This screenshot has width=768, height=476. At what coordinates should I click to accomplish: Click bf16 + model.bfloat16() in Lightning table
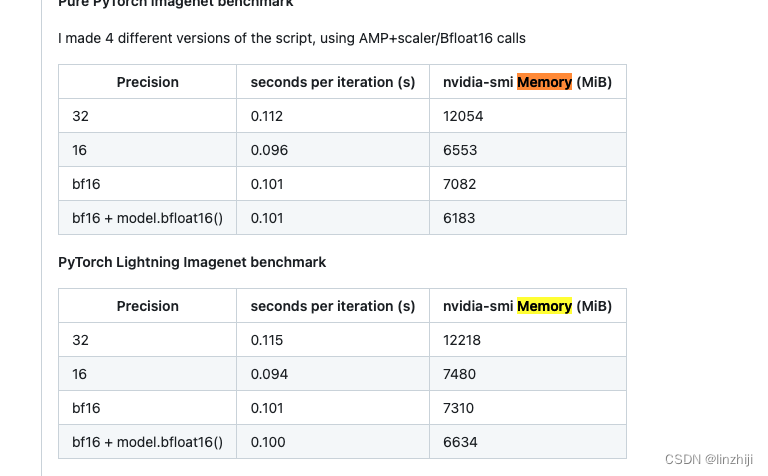coord(147,442)
